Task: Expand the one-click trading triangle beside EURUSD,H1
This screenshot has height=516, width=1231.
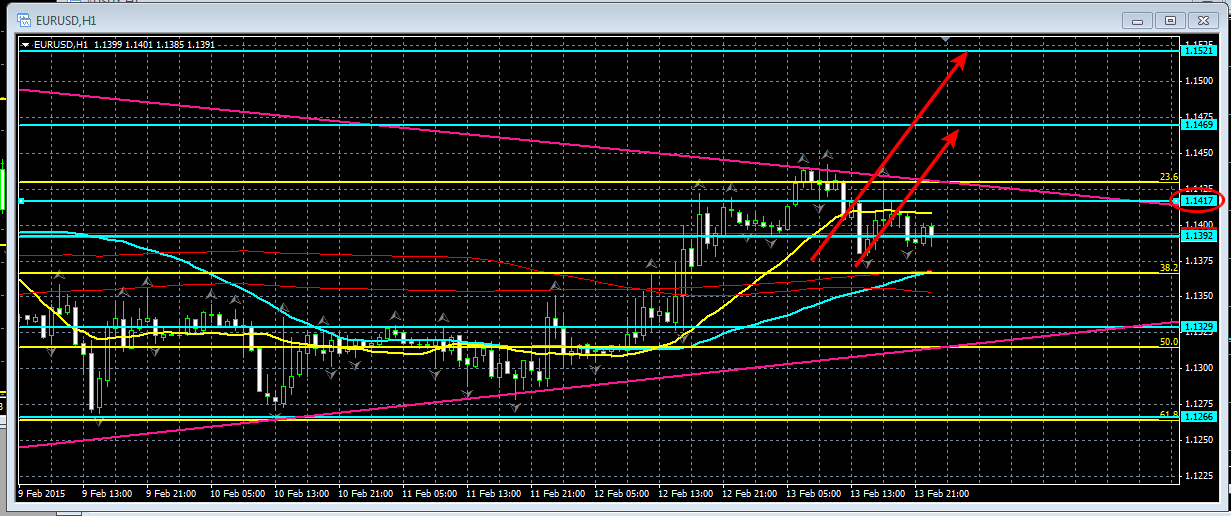Action: click(25, 44)
